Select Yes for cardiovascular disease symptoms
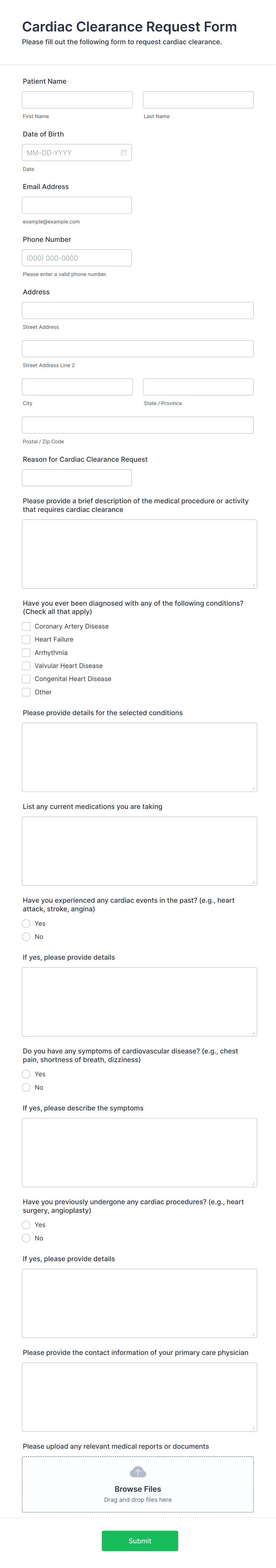Image resolution: width=276 pixels, height=1568 pixels. coord(26,1074)
